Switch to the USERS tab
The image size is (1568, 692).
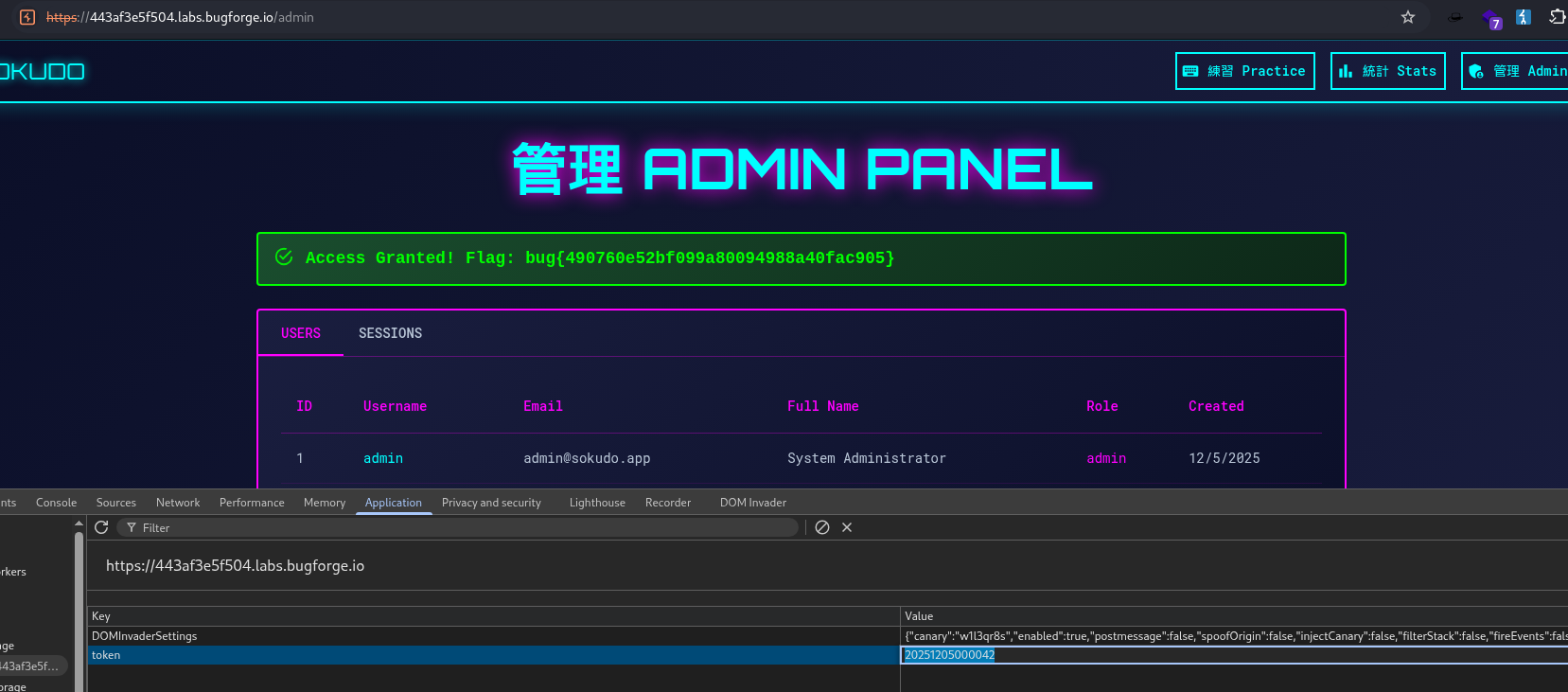pos(301,333)
